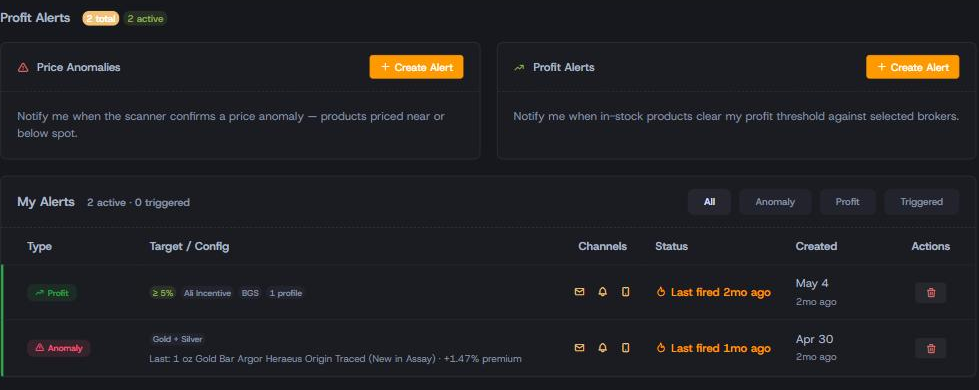Click the red Anomaly type badge
This screenshot has width=979, height=390.
59,348
